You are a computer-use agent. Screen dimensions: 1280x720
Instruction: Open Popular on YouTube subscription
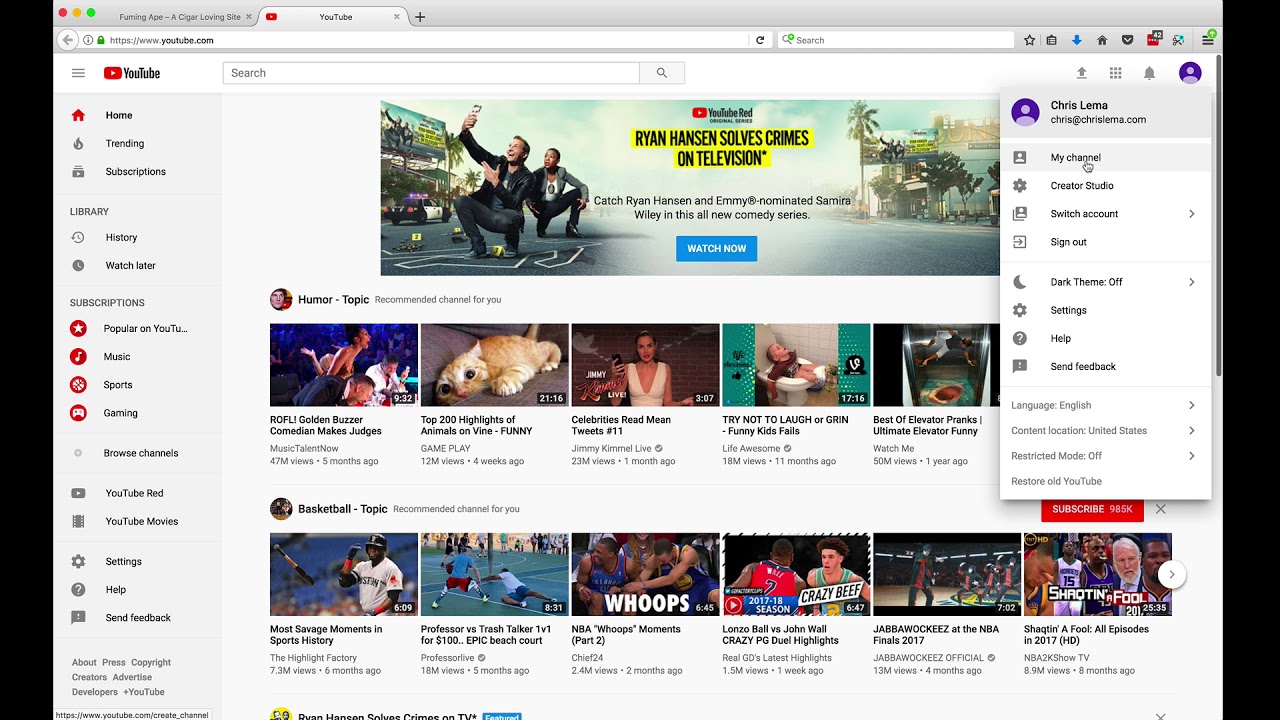138,328
